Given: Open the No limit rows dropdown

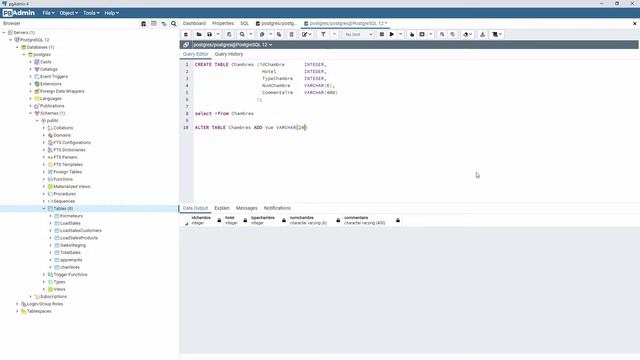Looking at the screenshot, I should [358, 34].
